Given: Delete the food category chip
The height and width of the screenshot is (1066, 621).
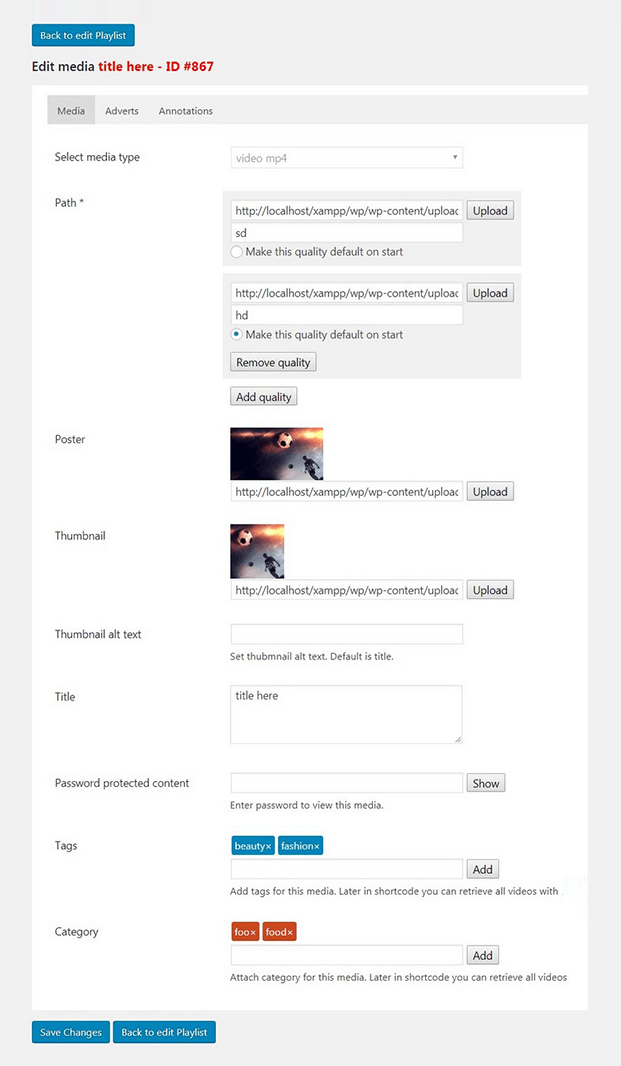Looking at the screenshot, I should (288, 932).
